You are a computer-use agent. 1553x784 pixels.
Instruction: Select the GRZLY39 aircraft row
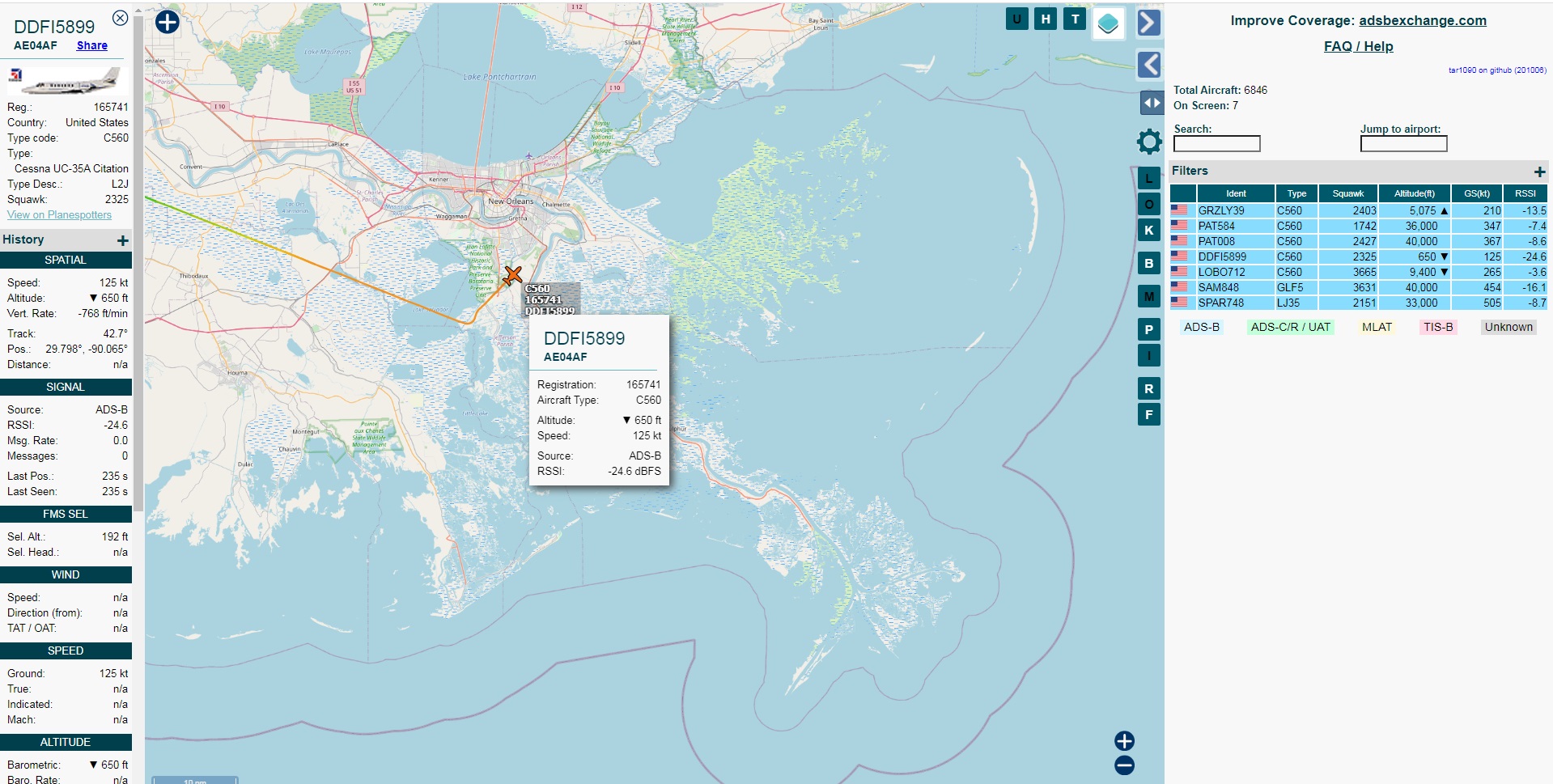pyautogui.click(x=1359, y=210)
